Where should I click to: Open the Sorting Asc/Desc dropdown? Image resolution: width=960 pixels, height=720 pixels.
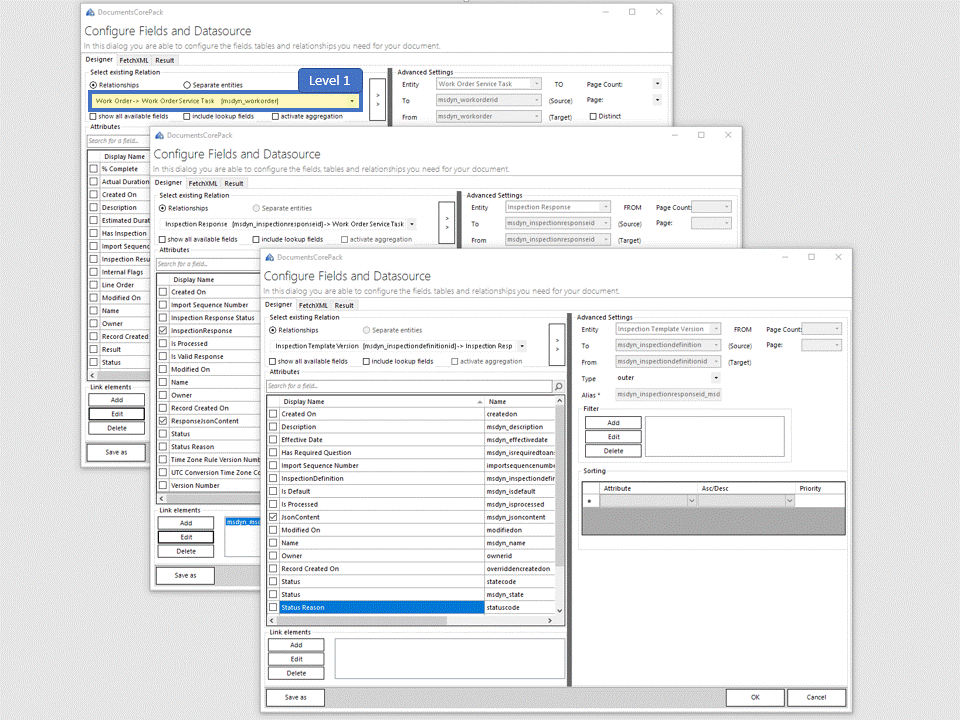tap(789, 501)
